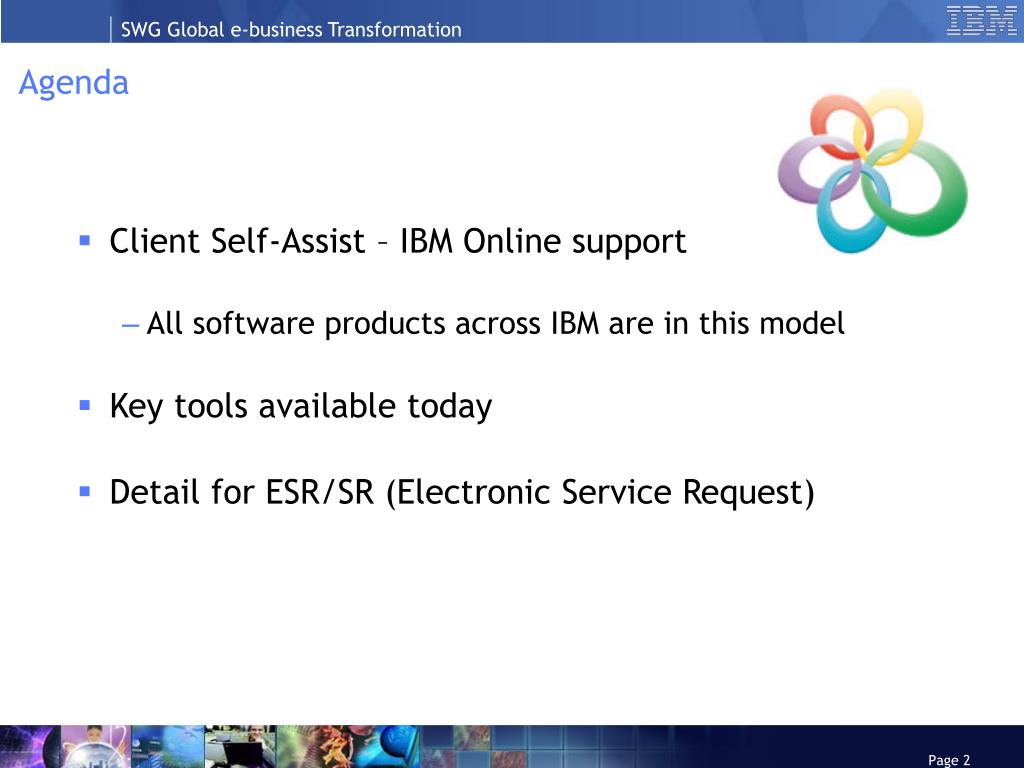This screenshot has width=1024, height=768.
Task: Click the colorful interlocking rings logo
Action: (872, 170)
